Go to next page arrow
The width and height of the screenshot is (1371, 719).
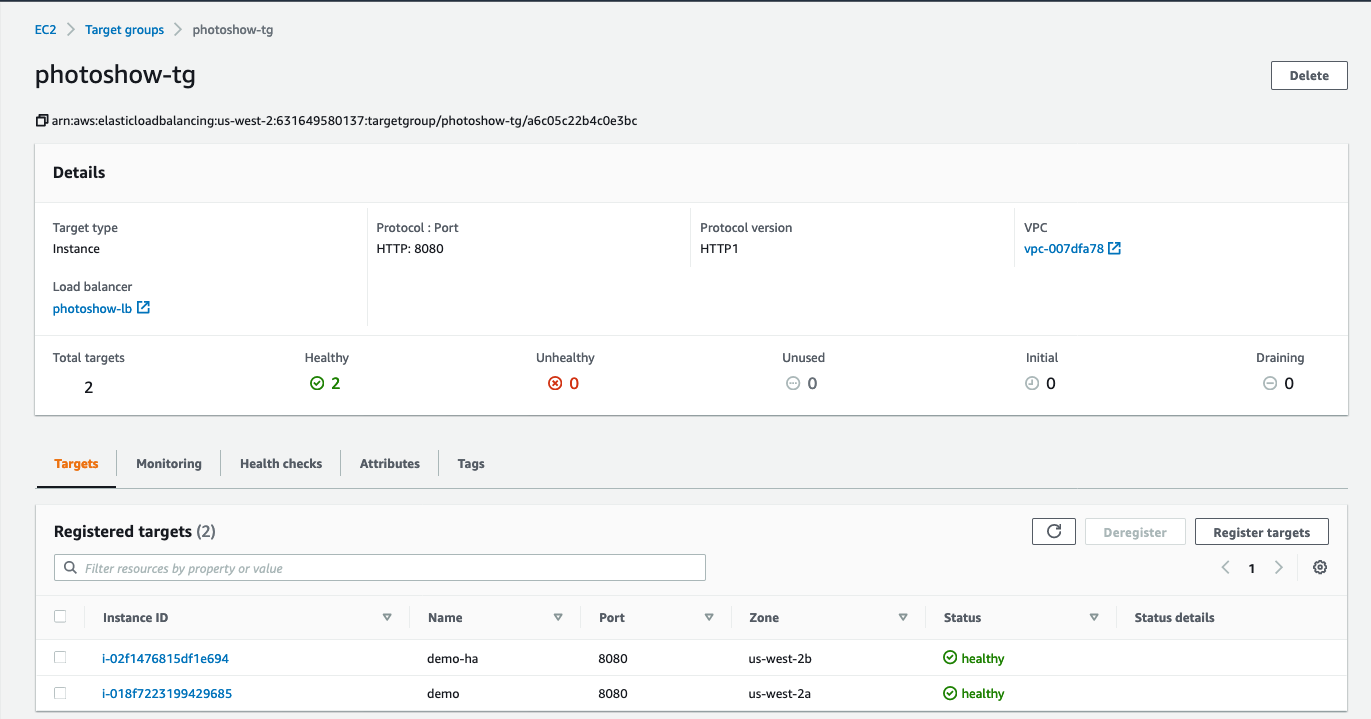1278,568
